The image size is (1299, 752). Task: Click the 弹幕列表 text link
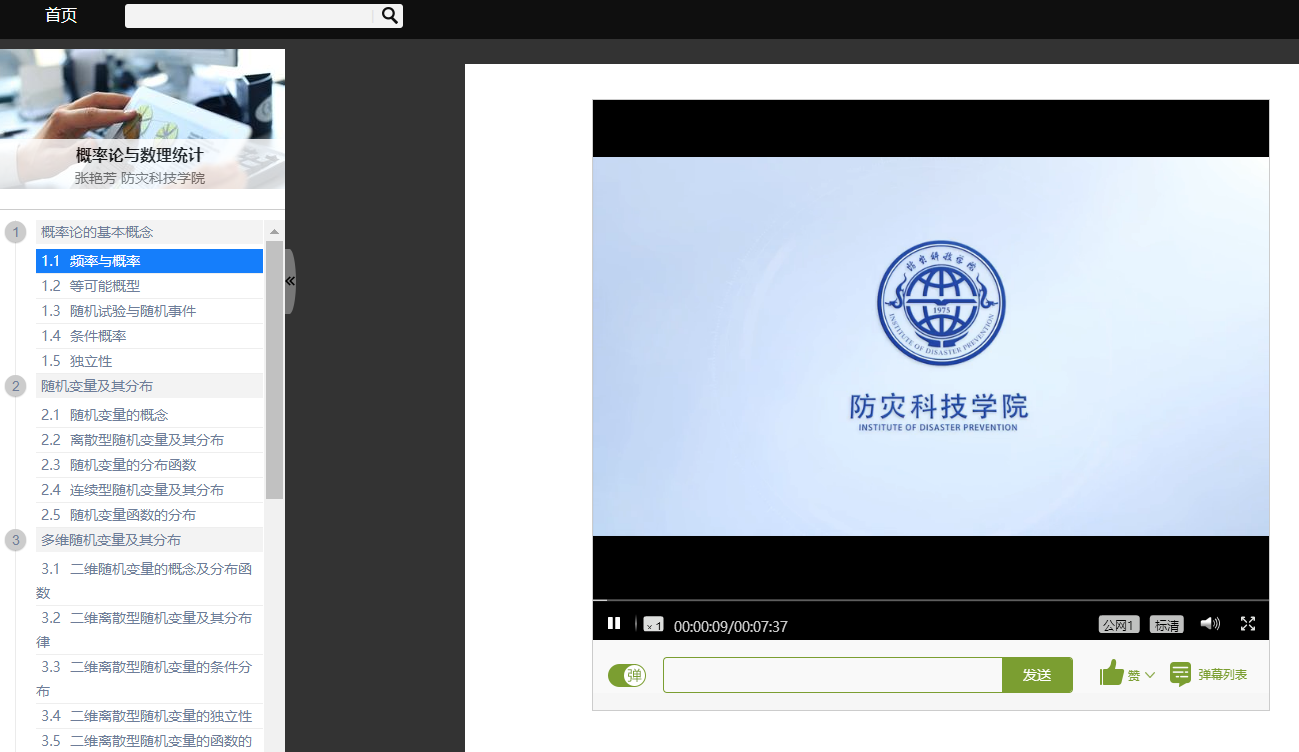(1222, 675)
